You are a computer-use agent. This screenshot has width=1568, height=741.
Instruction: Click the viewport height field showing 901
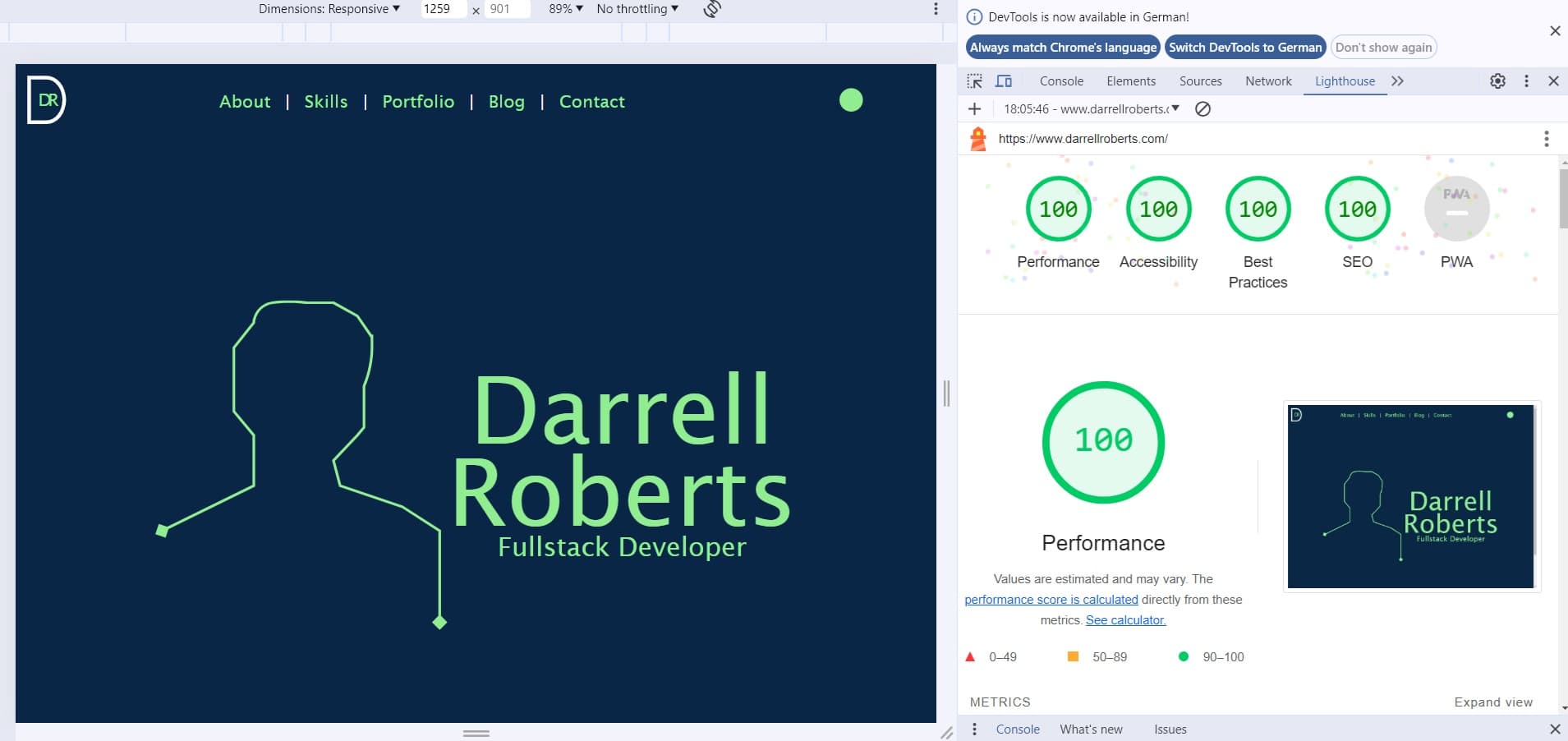point(507,9)
